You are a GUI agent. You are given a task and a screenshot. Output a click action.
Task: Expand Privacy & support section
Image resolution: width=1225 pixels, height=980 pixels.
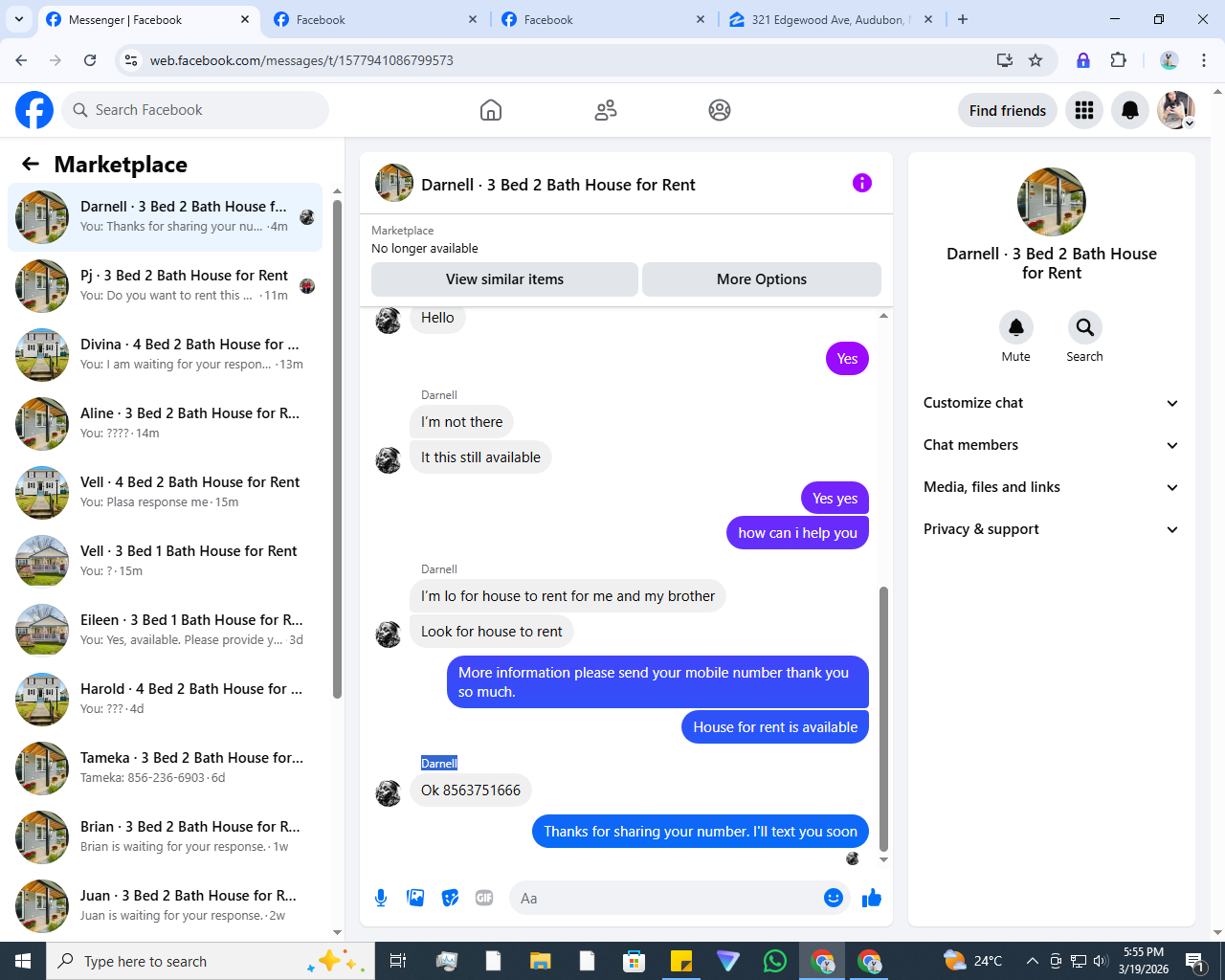(1051, 529)
